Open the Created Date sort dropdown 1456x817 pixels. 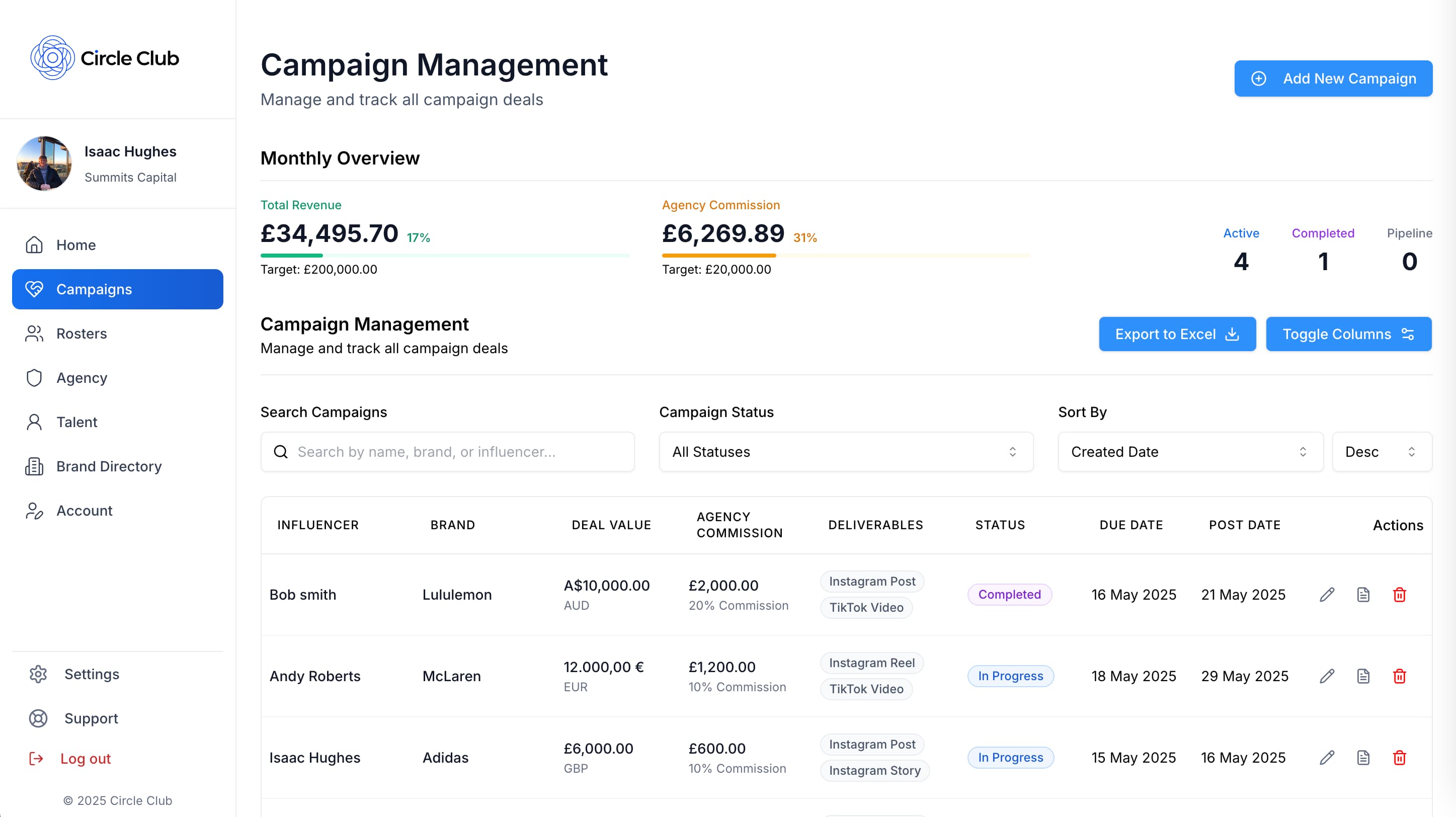(1190, 451)
